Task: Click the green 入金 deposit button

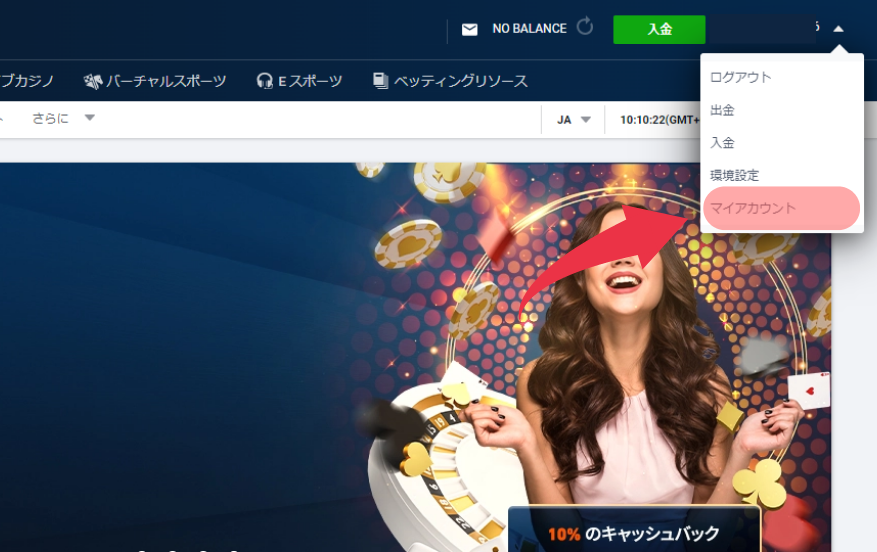Action: point(659,29)
